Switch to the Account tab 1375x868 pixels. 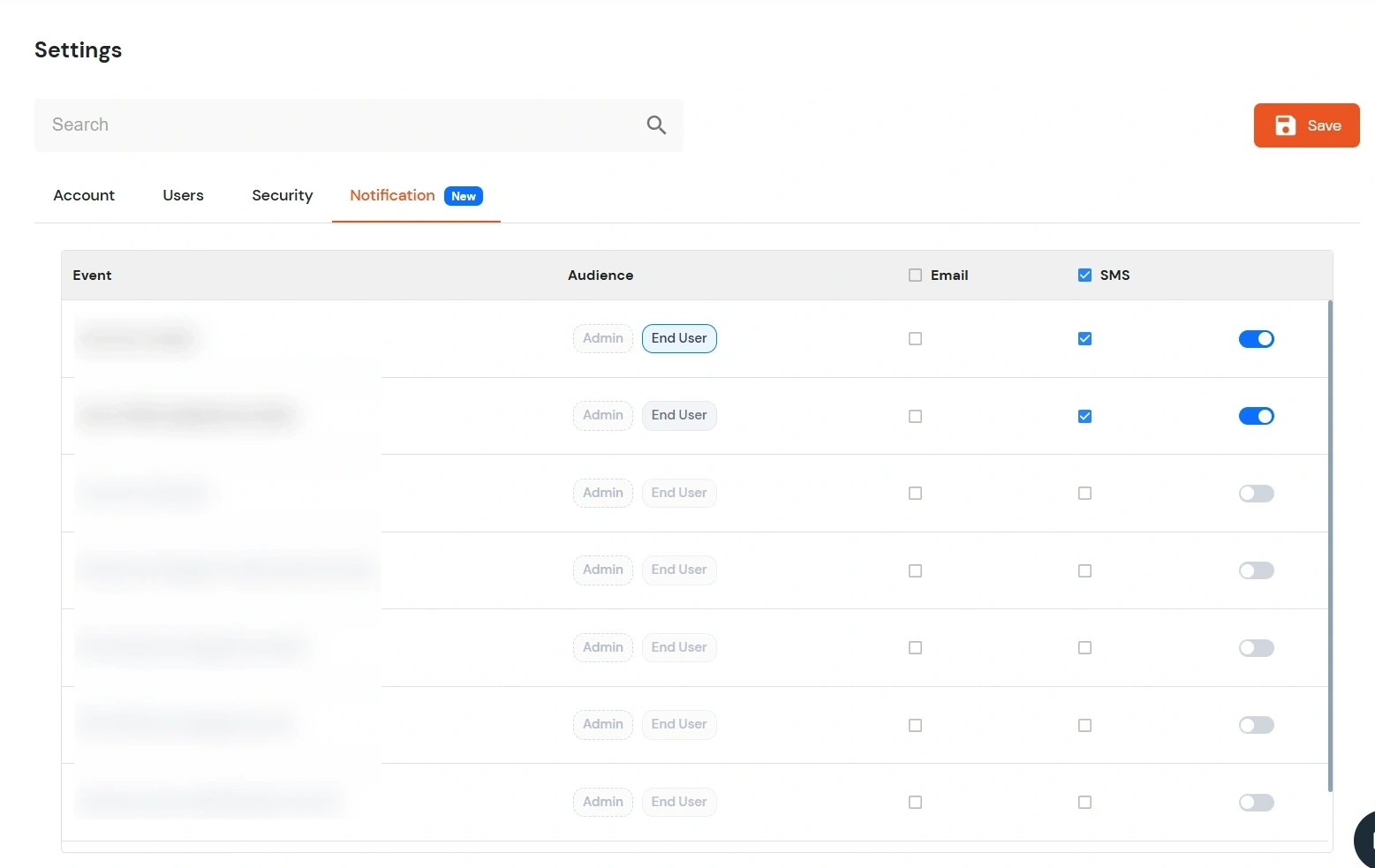pos(84,195)
